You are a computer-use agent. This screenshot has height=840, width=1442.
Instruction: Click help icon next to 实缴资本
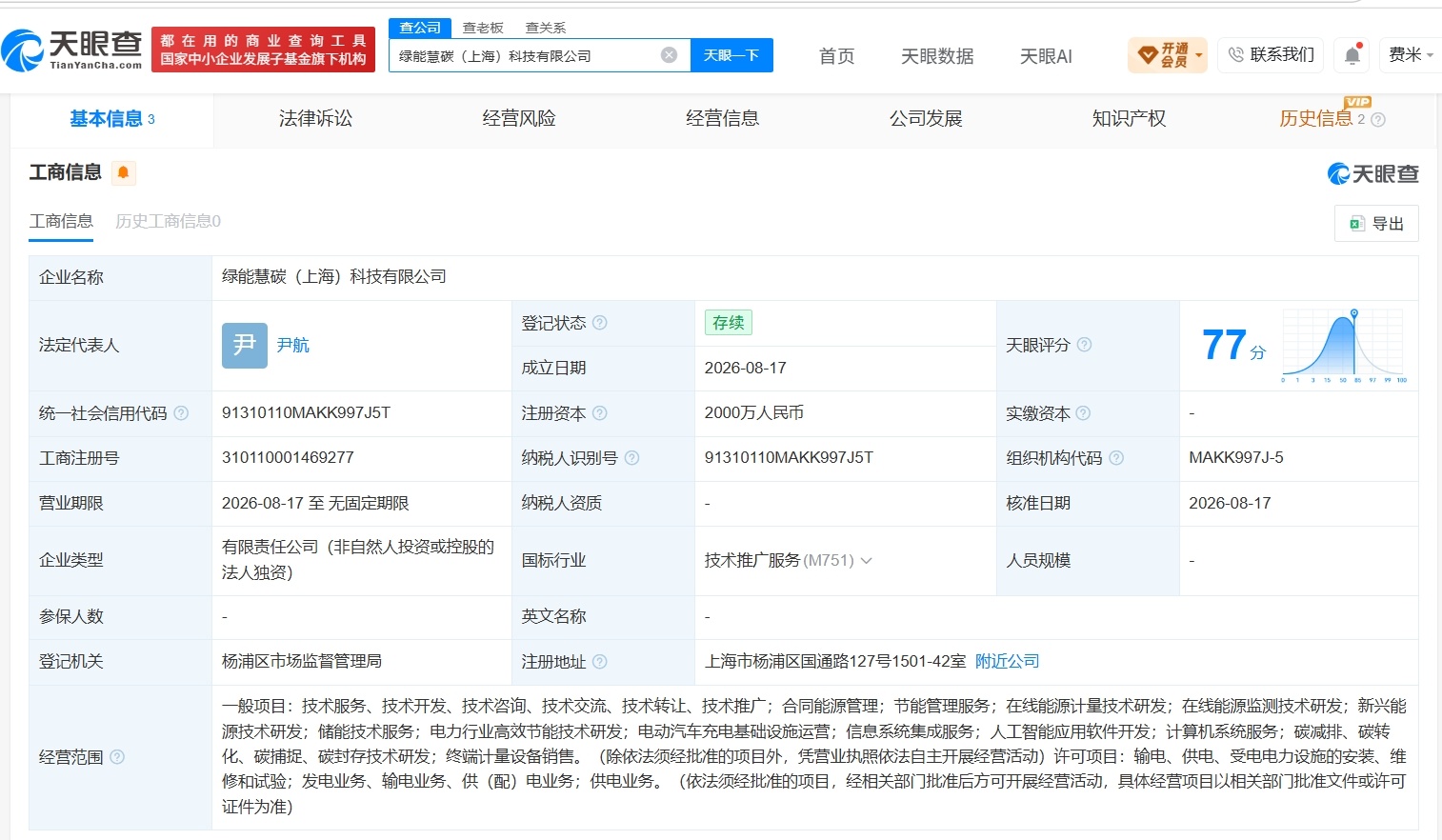(x=1083, y=413)
